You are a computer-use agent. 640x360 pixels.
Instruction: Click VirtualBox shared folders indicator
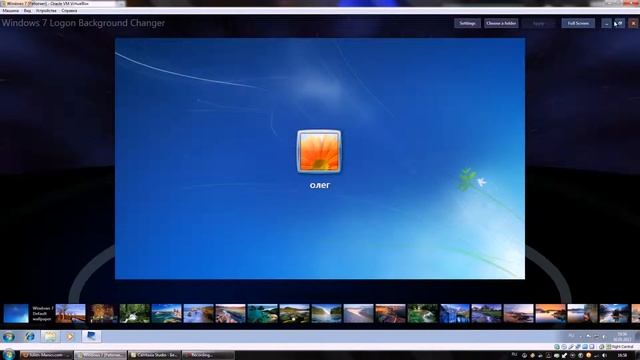585,347
